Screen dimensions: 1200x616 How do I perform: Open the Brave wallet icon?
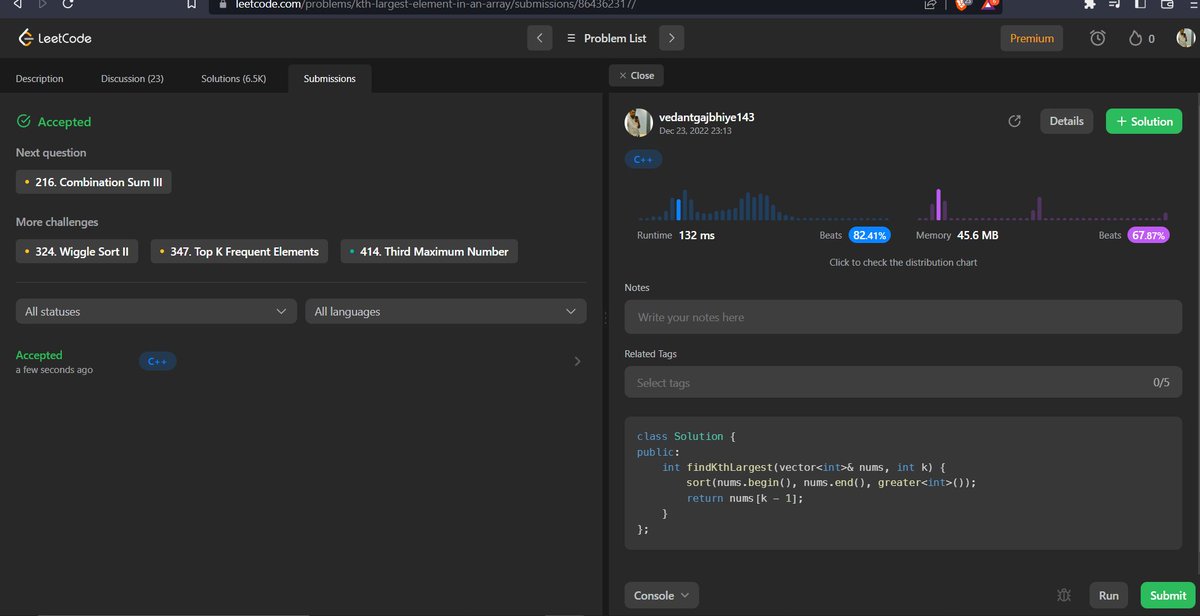coord(1166,5)
